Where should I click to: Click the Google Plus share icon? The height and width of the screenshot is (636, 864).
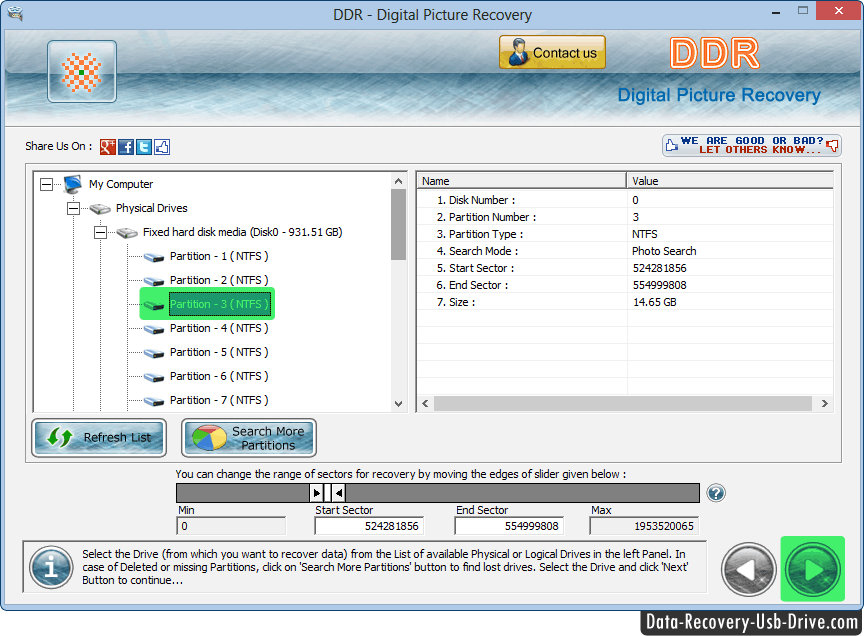click(107, 147)
